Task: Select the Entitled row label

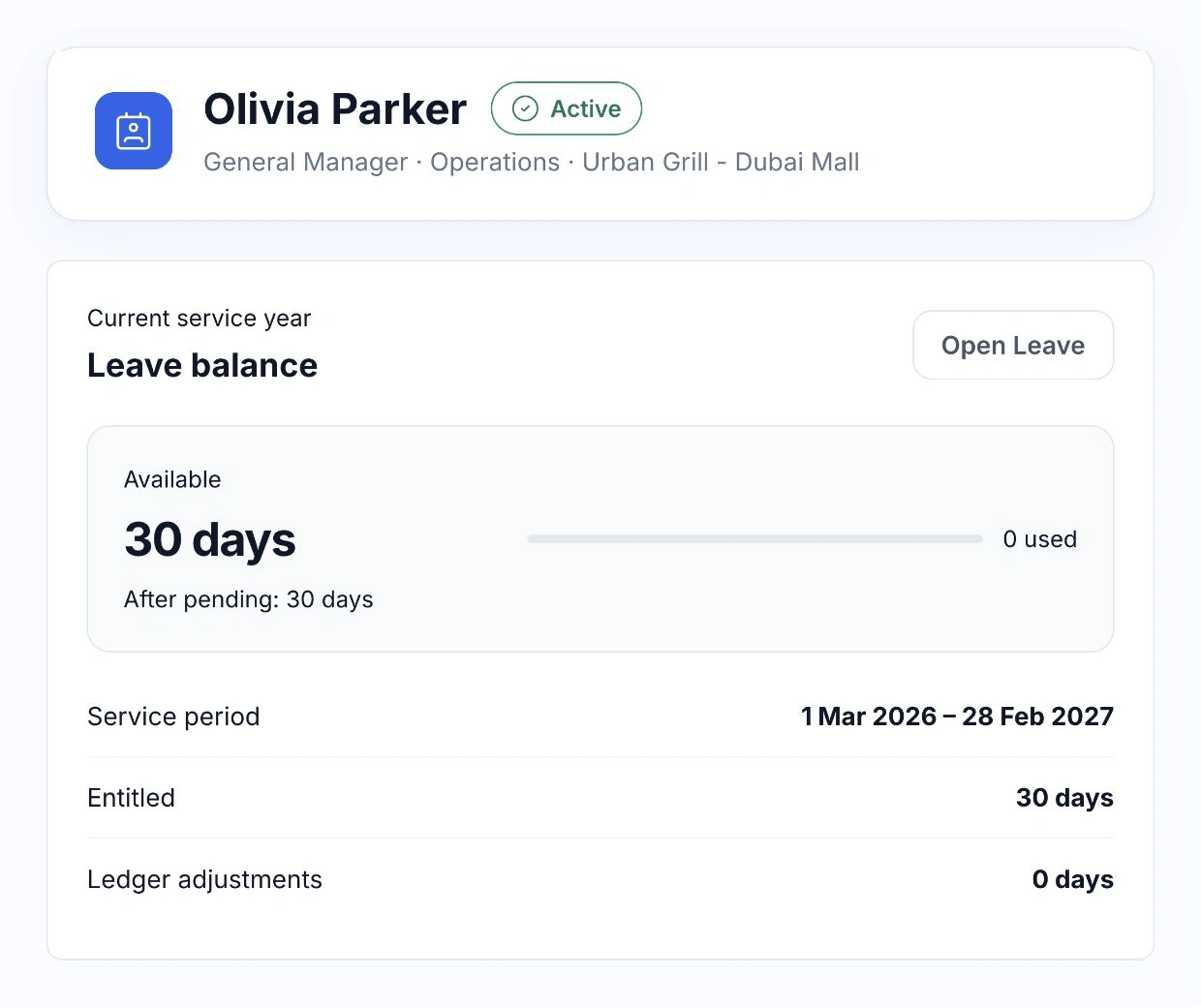Action: pos(131,798)
